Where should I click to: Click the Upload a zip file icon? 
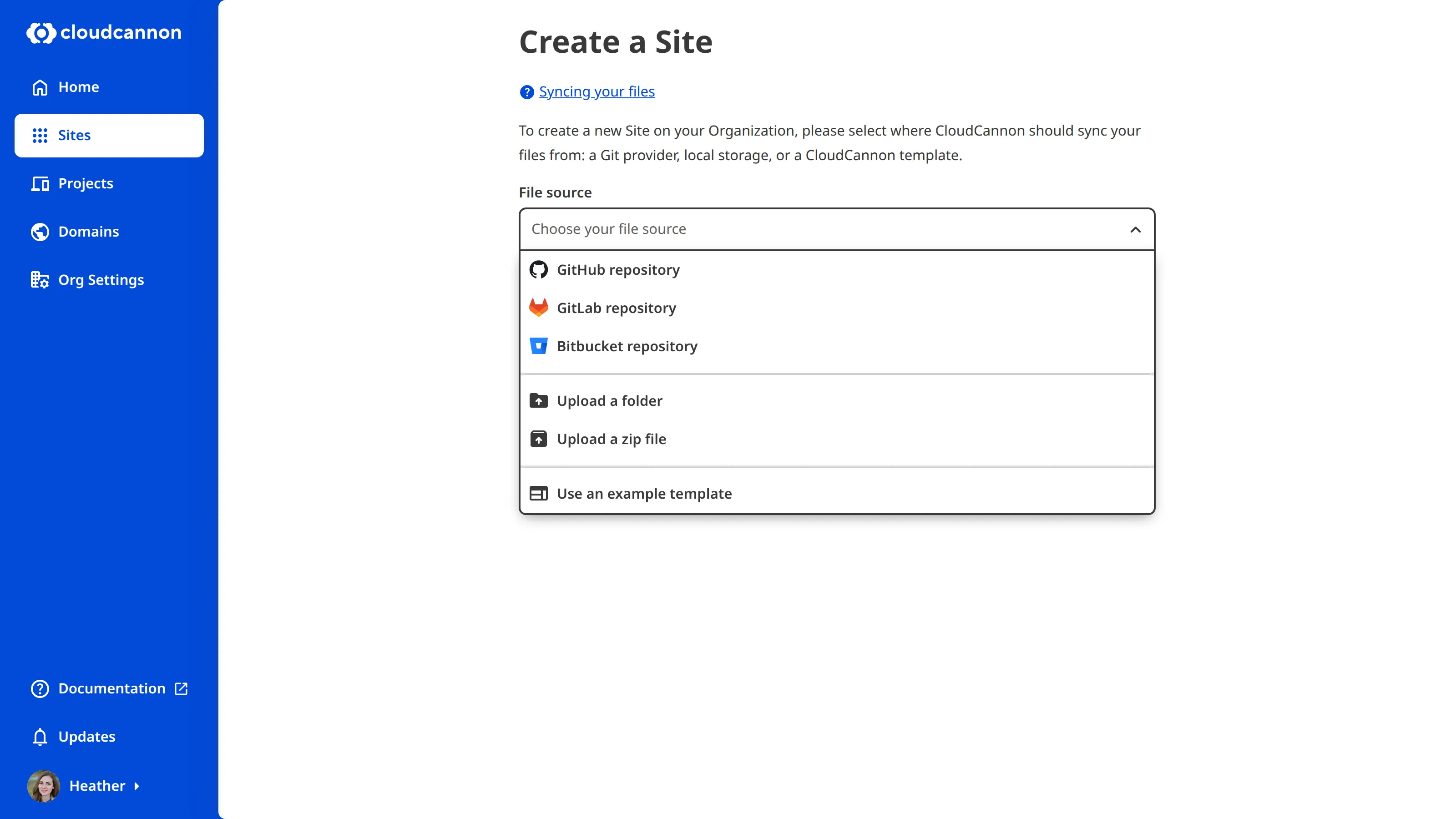tap(538, 439)
